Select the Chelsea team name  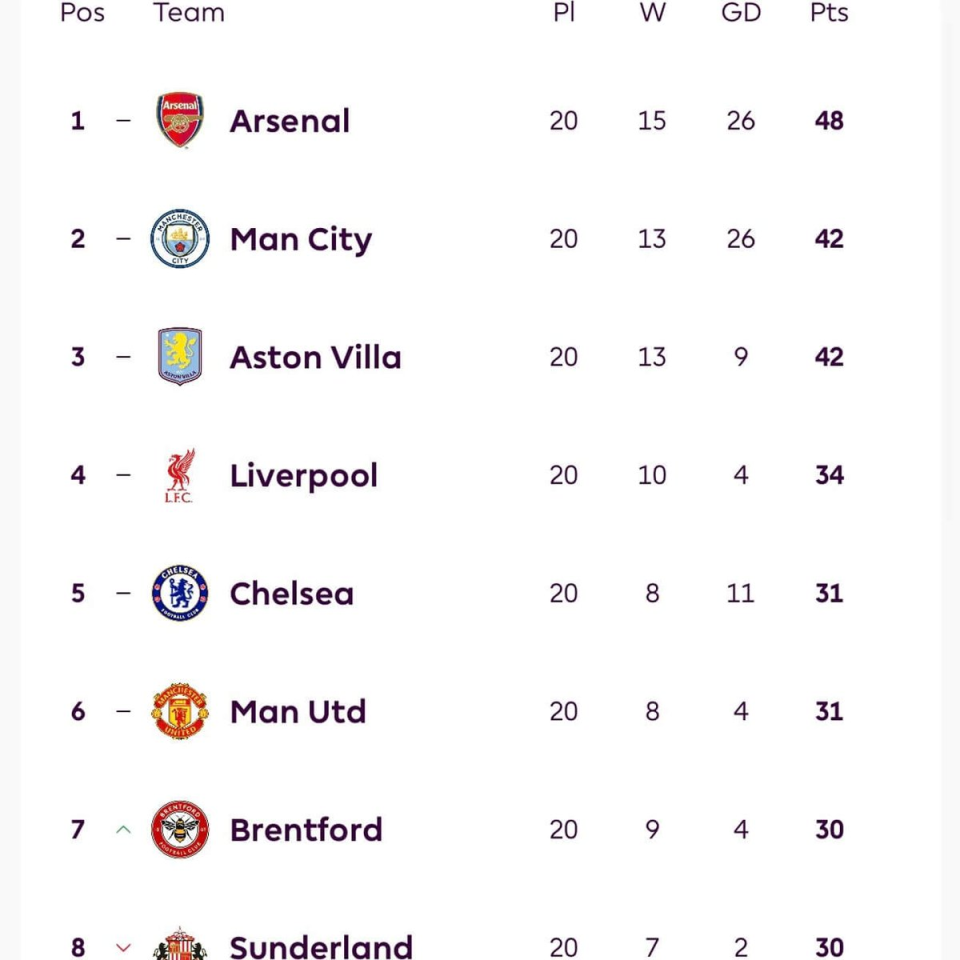click(292, 593)
